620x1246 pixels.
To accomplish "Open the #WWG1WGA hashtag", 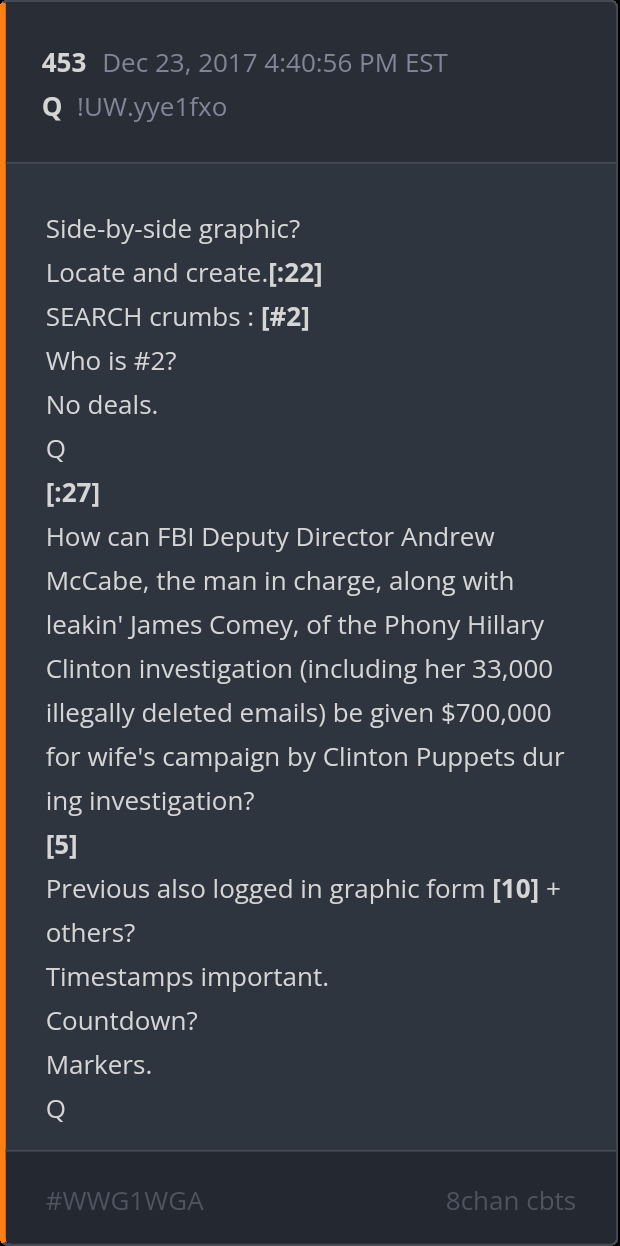I will [124, 1201].
